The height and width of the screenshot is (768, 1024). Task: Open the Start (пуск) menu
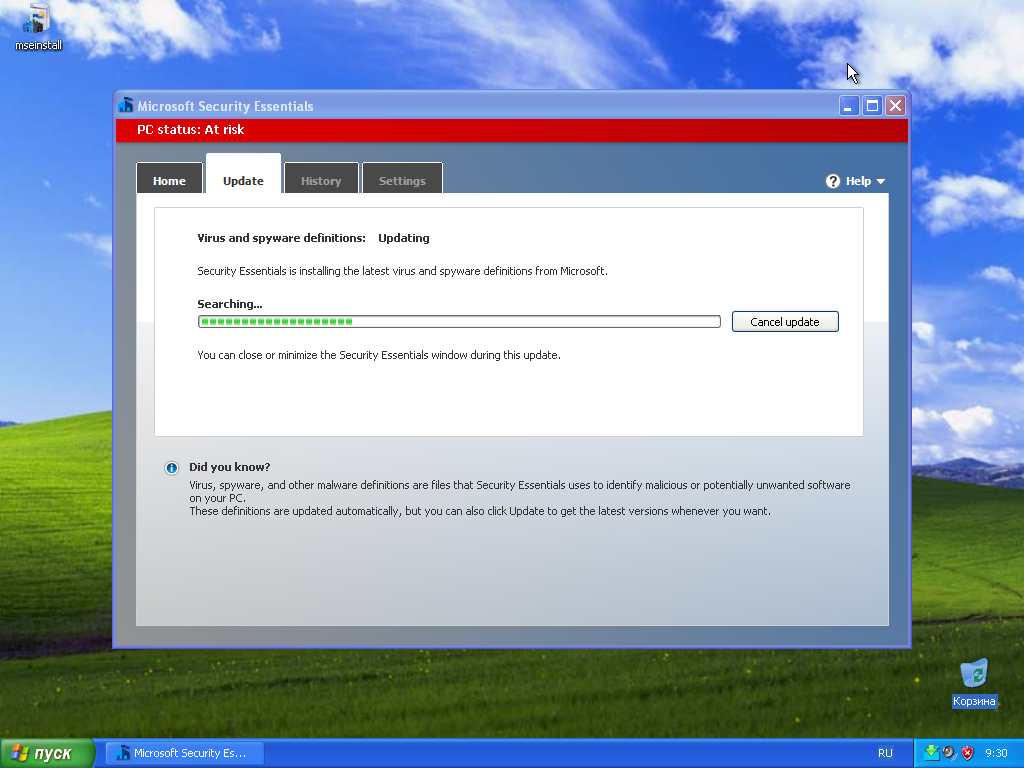click(47, 753)
